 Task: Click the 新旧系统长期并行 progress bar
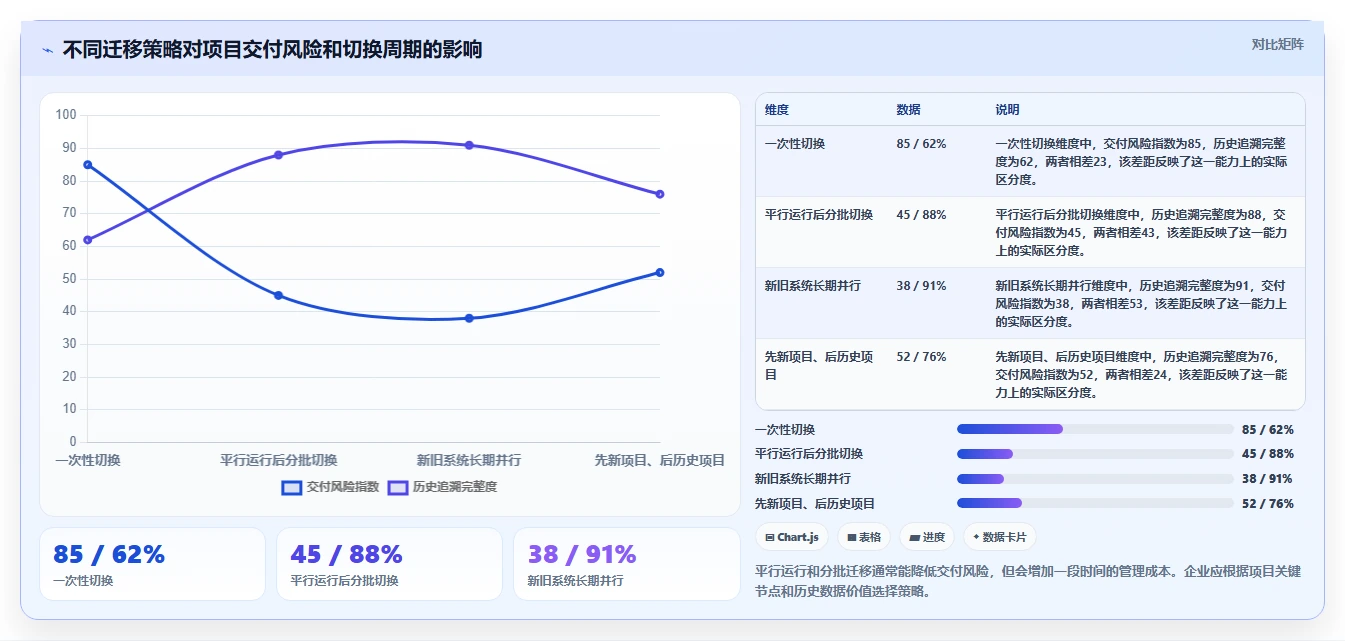pyautogui.click(x=1095, y=479)
